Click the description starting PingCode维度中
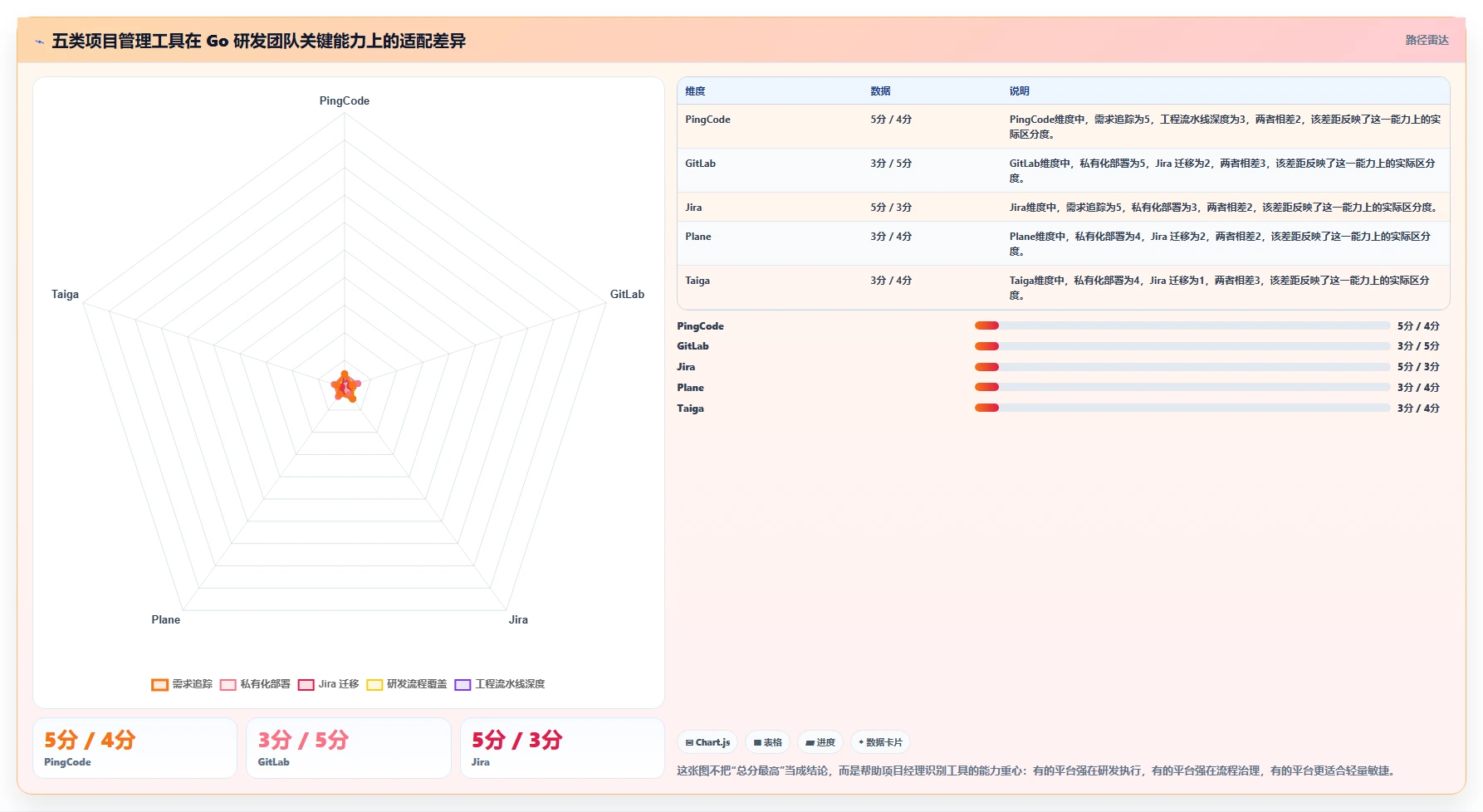This screenshot has height=812, width=1483. tap(1225, 127)
